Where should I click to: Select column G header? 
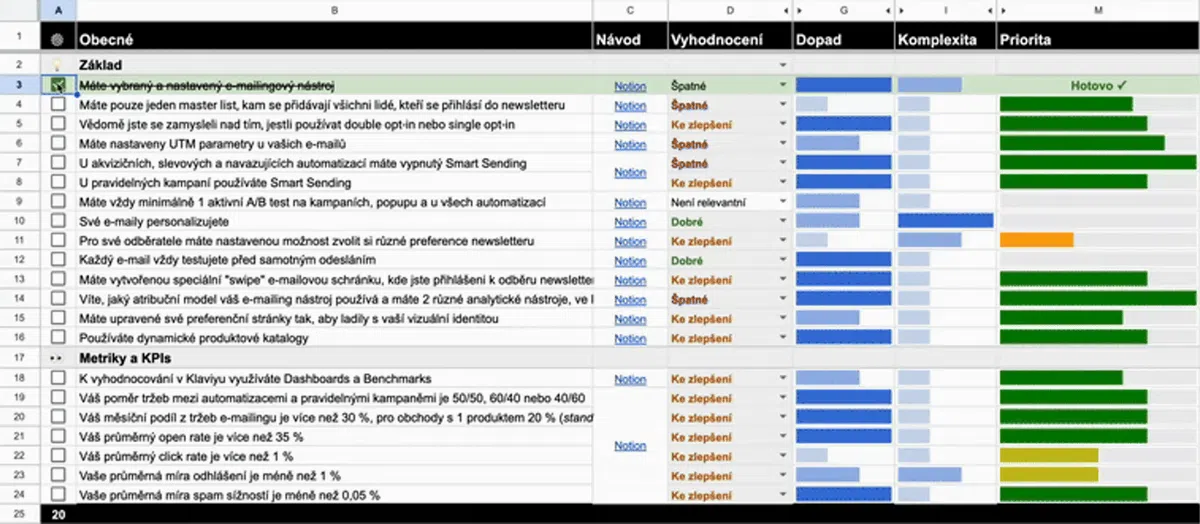[844, 9]
